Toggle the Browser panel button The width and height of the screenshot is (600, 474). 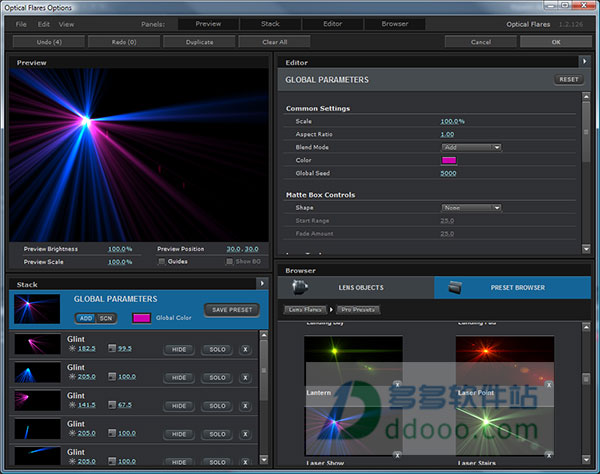click(x=395, y=24)
